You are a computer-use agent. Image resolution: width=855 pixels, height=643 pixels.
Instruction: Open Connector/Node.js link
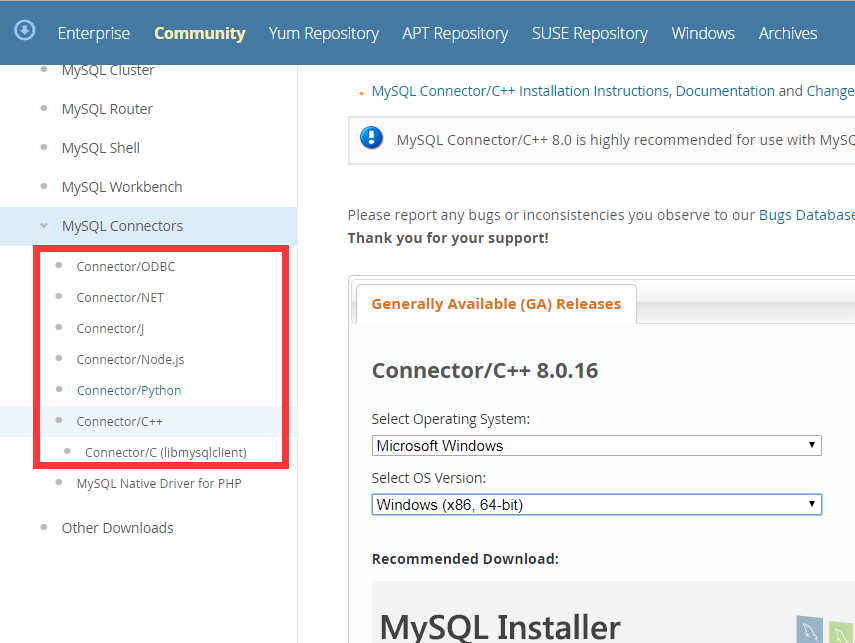(x=130, y=360)
